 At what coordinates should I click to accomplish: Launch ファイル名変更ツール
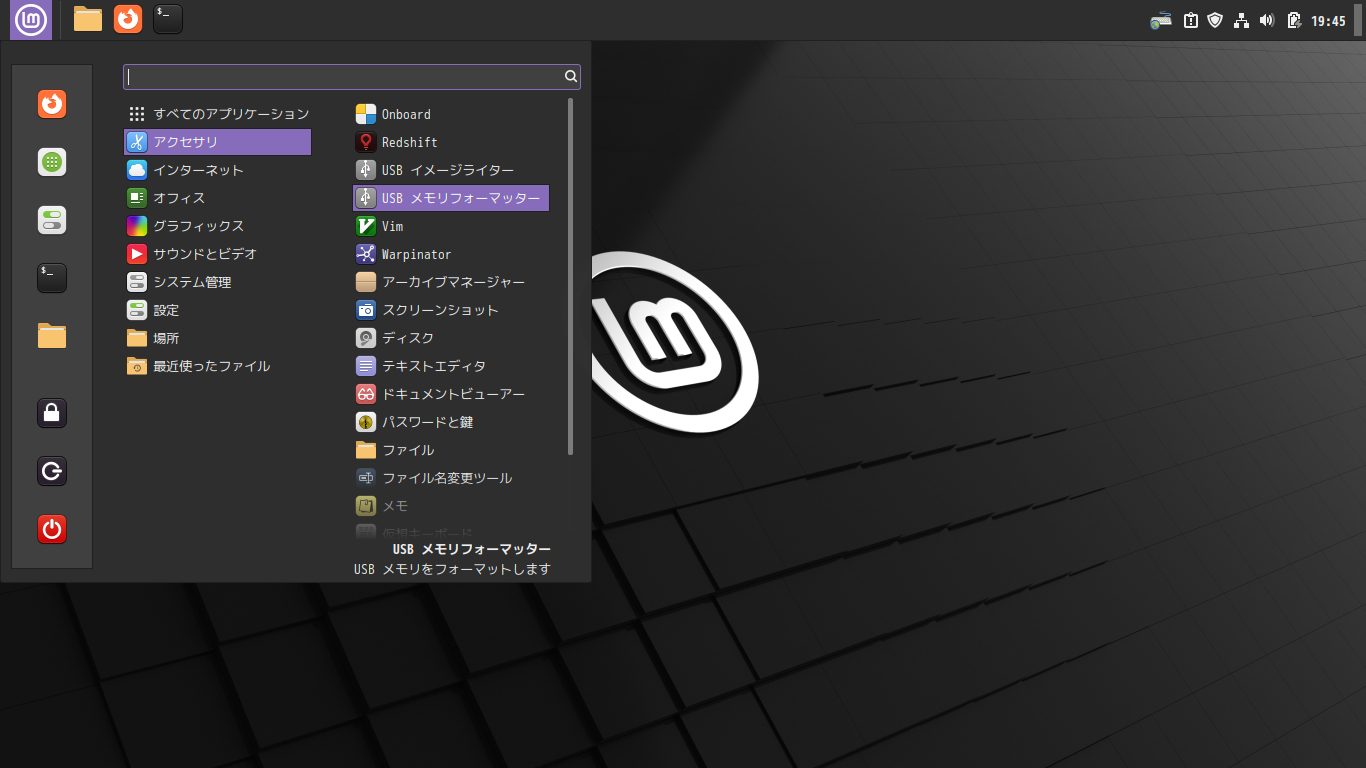451,478
